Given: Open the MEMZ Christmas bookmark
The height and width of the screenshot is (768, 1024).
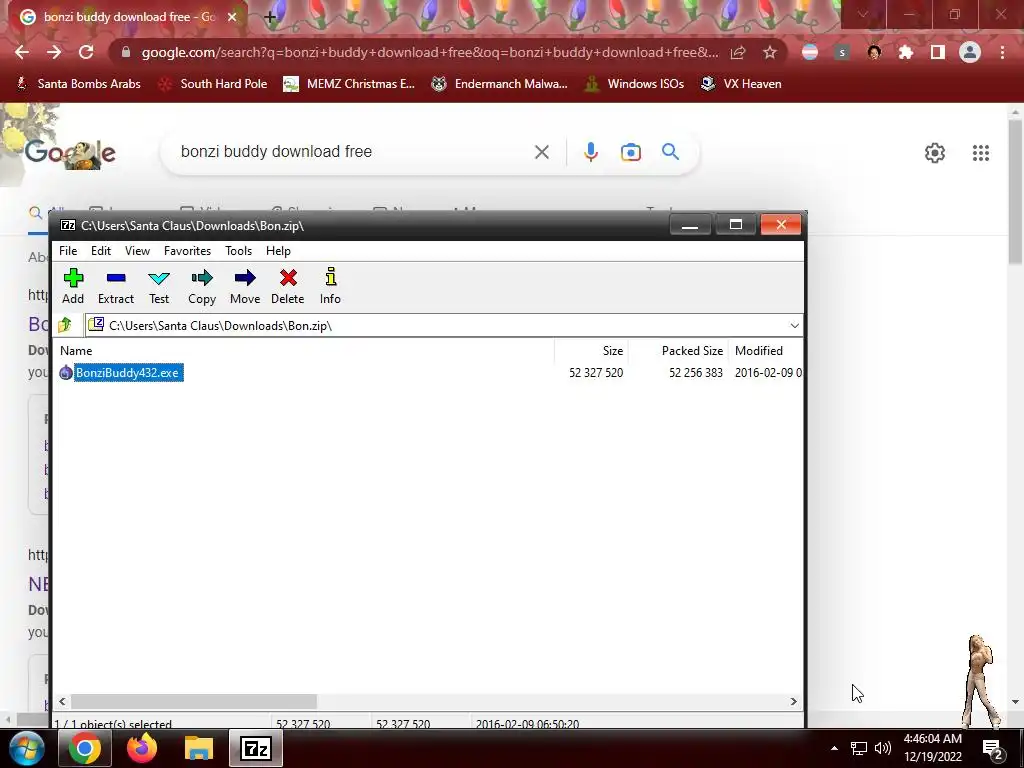Looking at the screenshot, I should 349,84.
